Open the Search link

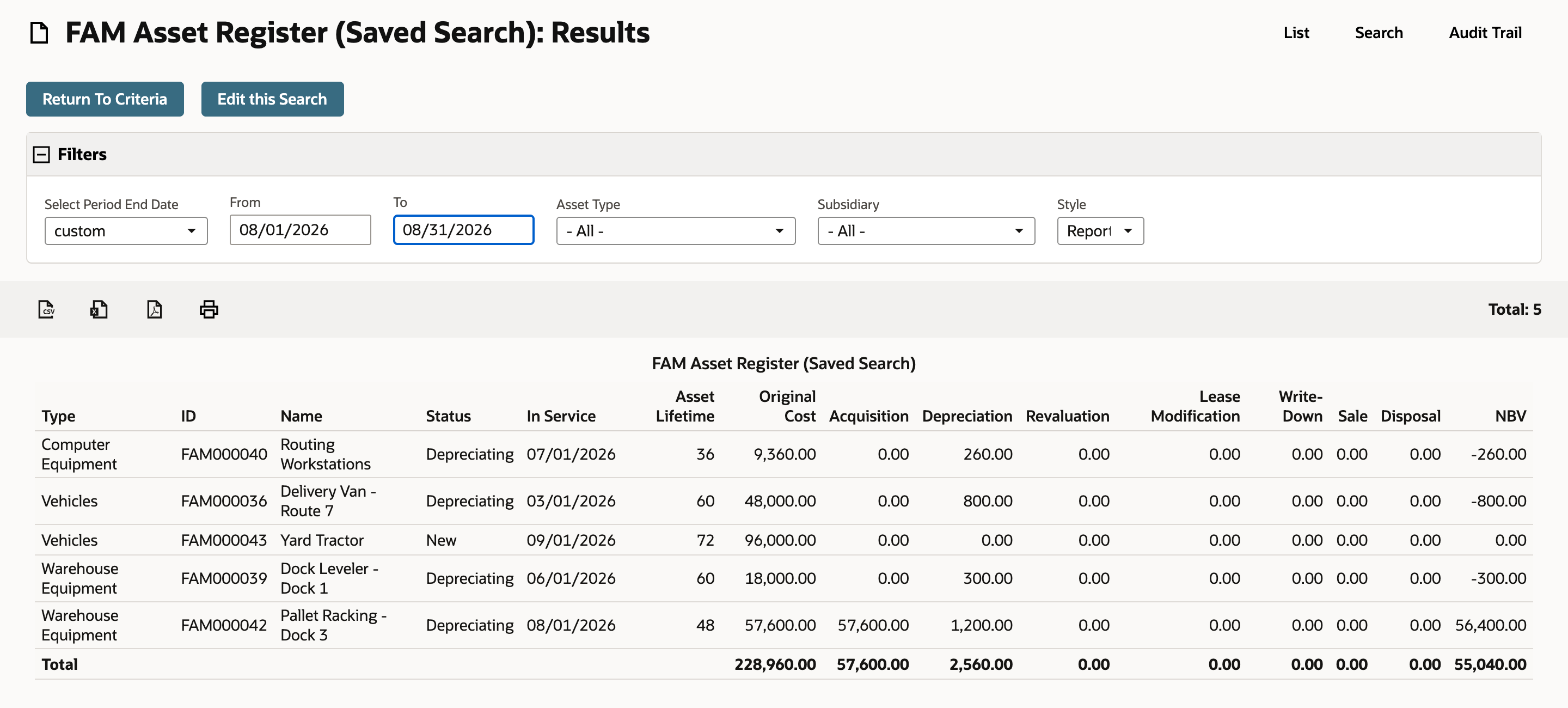click(x=1379, y=33)
